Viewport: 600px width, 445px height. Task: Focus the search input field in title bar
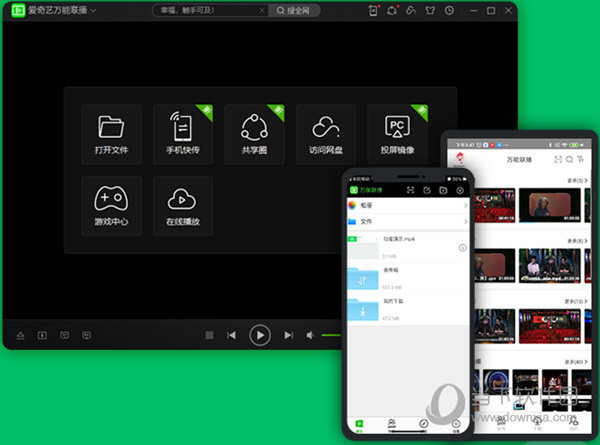209,10
